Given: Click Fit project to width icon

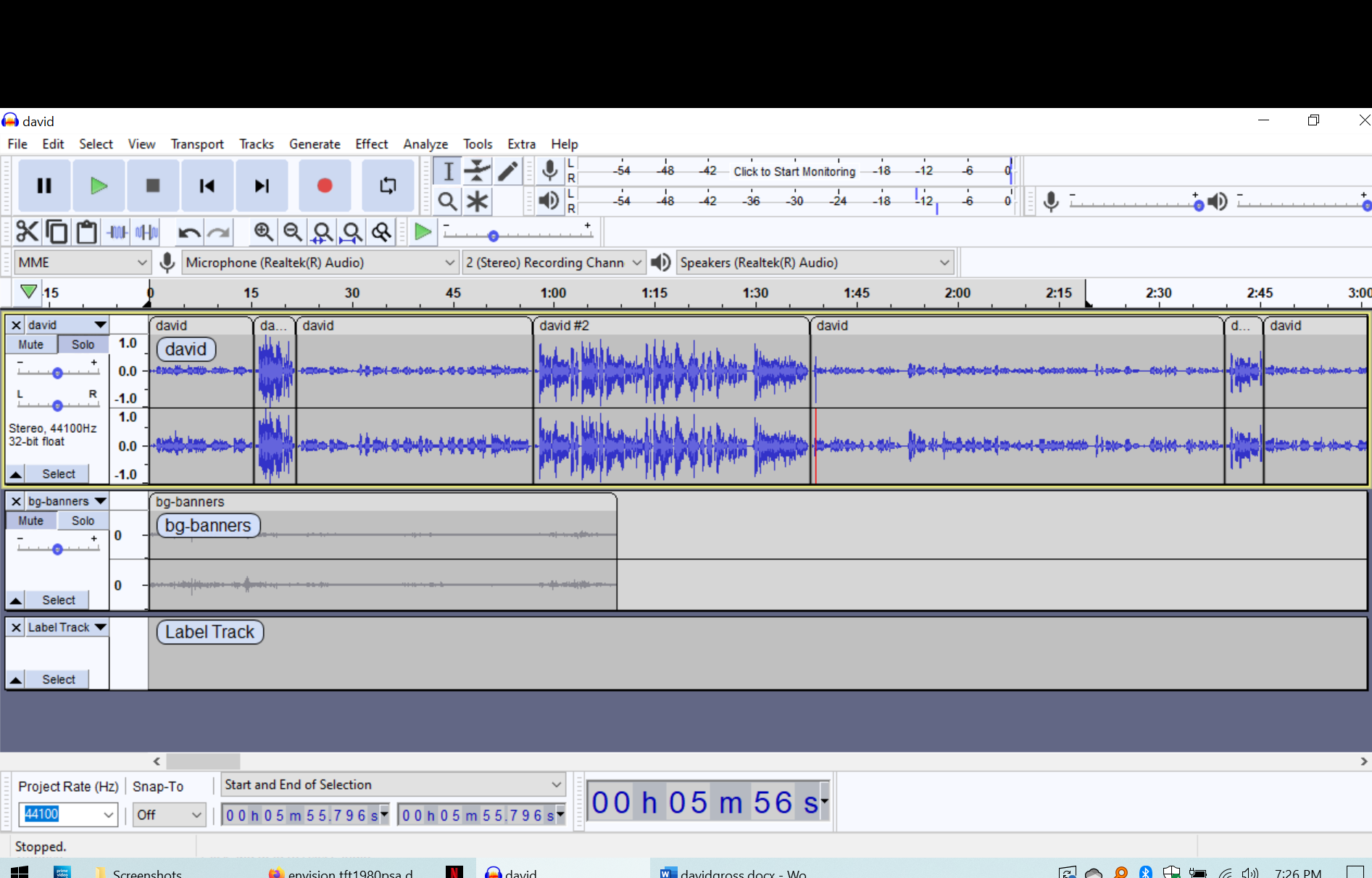Looking at the screenshot, I should point(352,232).
